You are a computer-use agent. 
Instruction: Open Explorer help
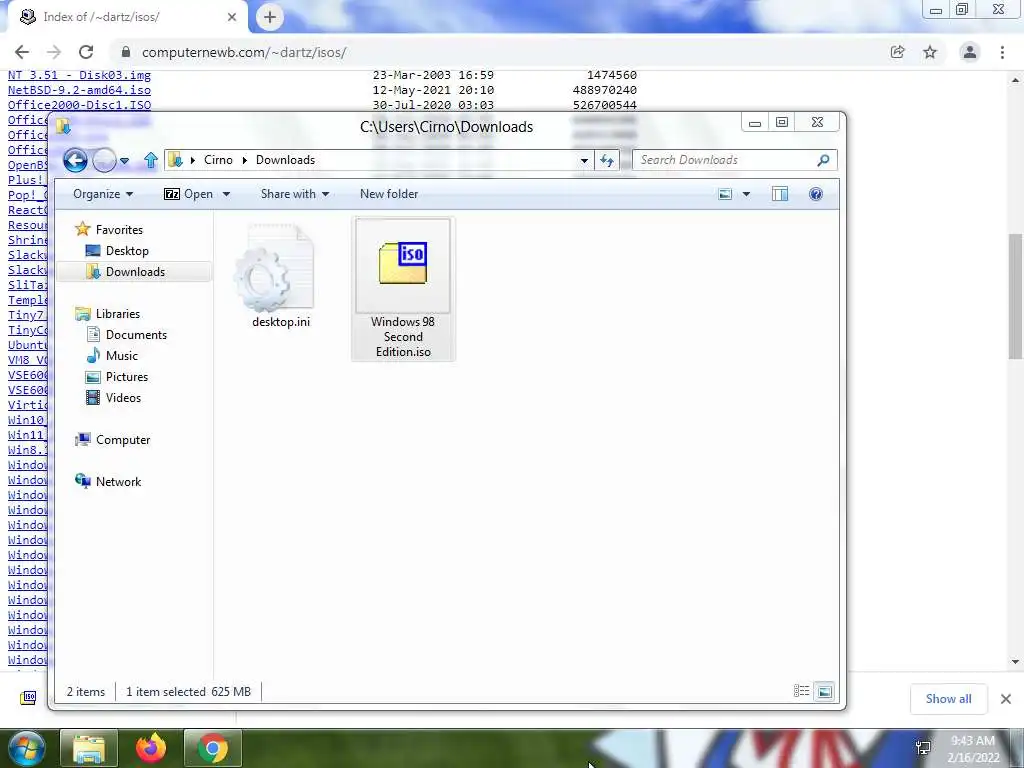click(x=816, y=194)
